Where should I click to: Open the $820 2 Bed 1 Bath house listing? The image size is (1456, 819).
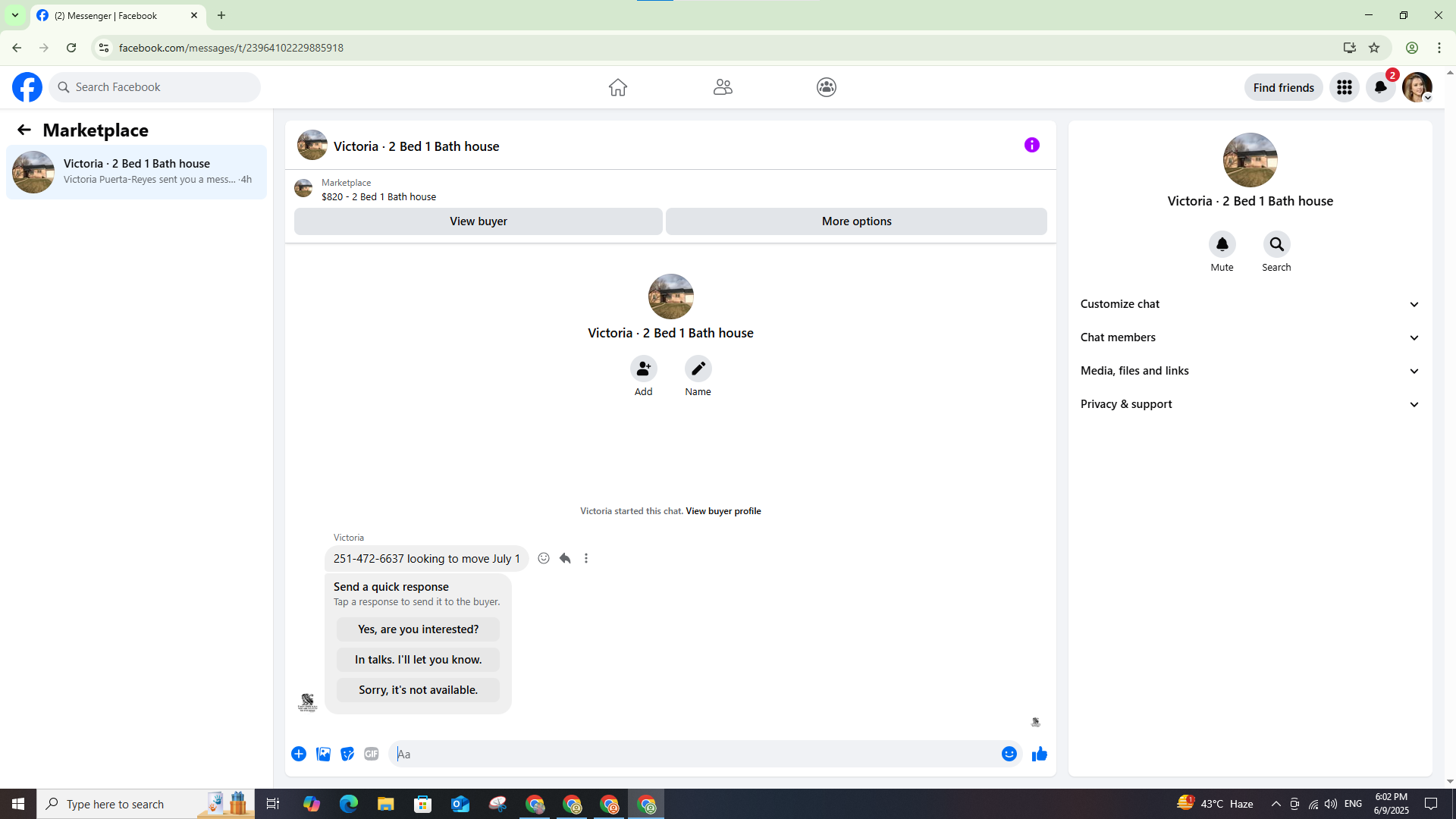pyautogui.click(x=378, y=196)
